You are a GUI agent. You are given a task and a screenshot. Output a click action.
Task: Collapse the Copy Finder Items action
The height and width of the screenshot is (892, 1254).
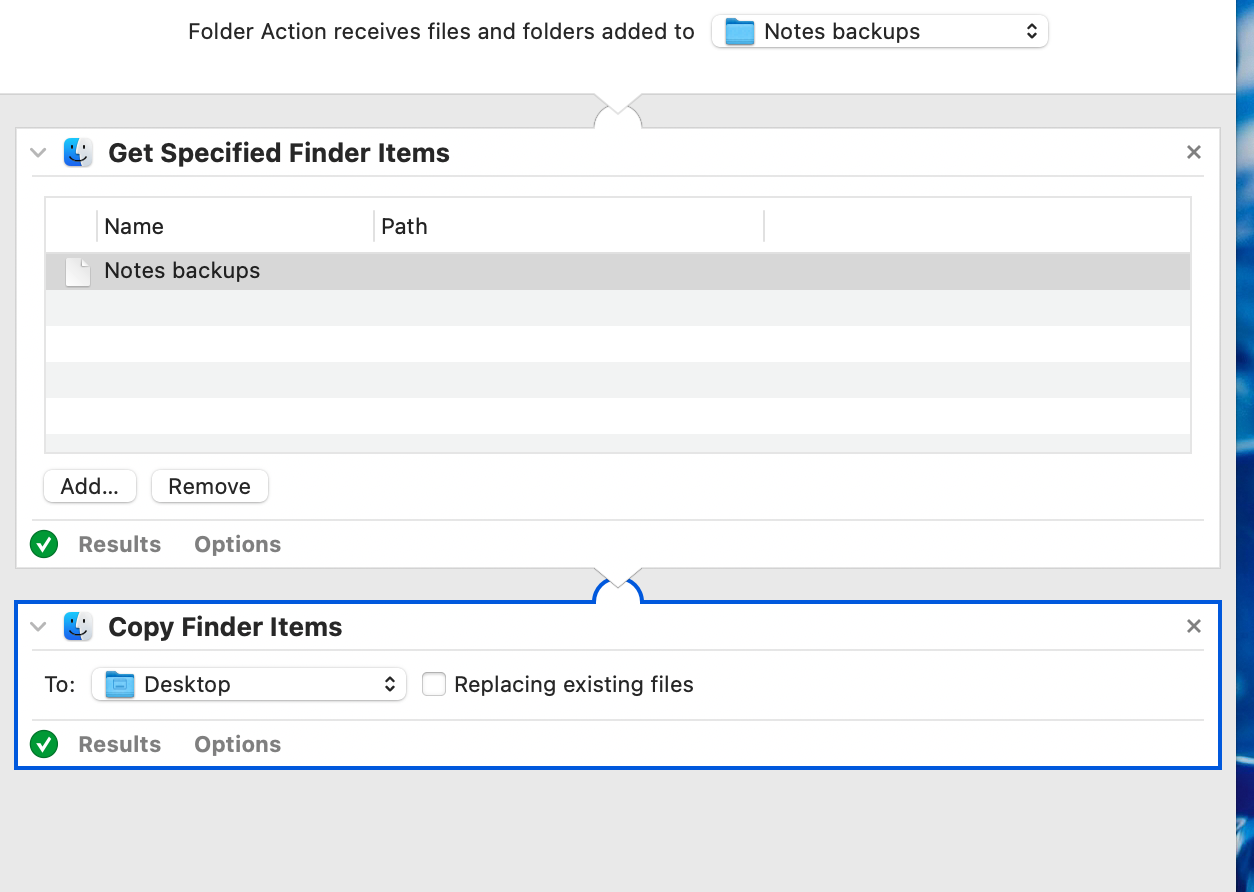(x=39, y=627)
